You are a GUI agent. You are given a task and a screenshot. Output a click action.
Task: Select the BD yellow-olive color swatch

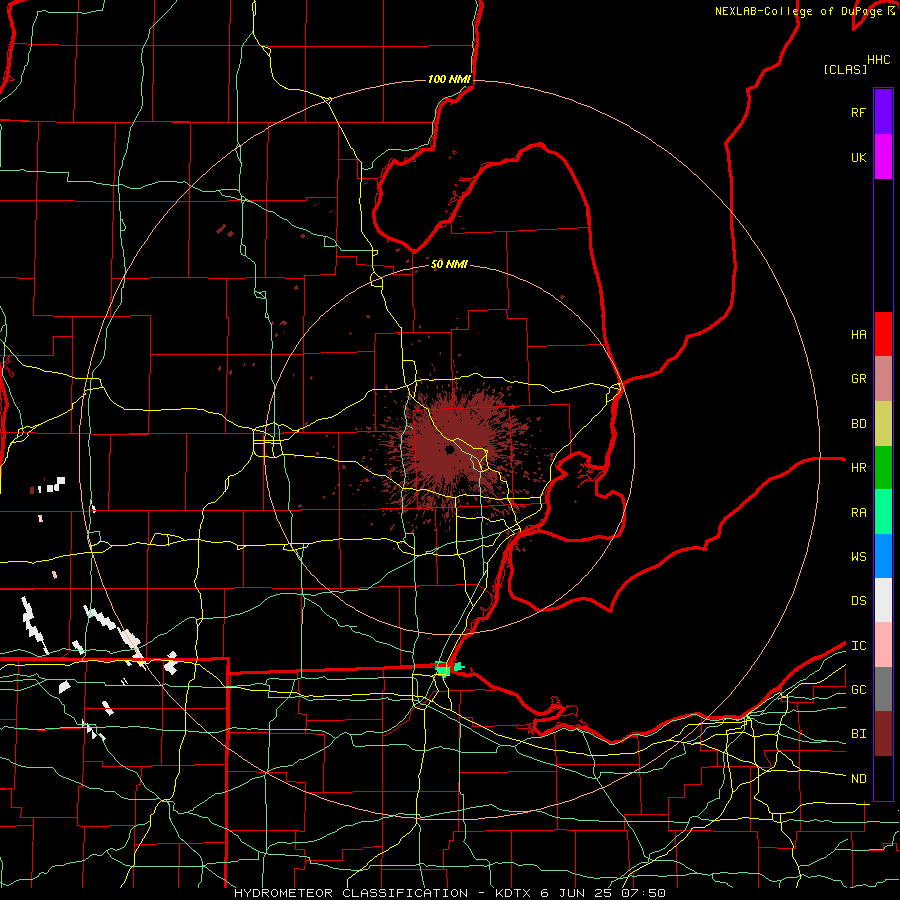pos(883,424)
